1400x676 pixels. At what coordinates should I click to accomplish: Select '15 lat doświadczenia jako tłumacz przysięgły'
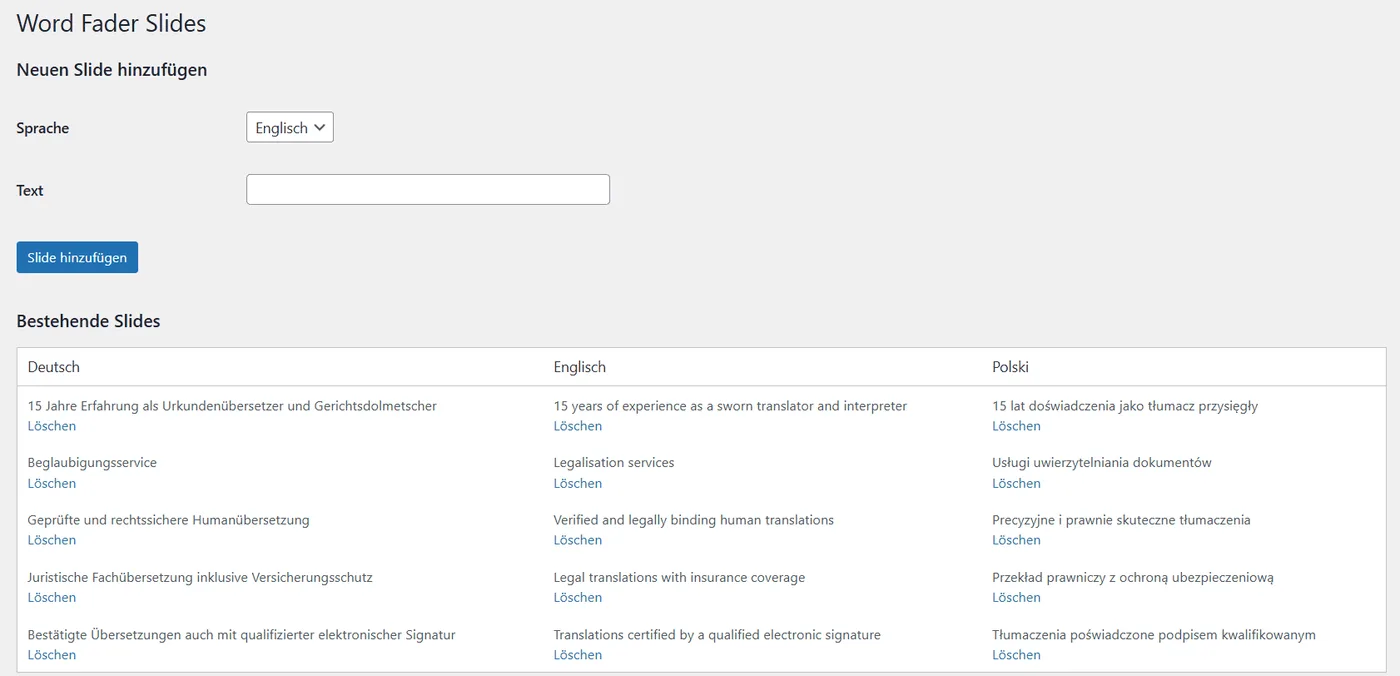click(x=1125, y=406)
